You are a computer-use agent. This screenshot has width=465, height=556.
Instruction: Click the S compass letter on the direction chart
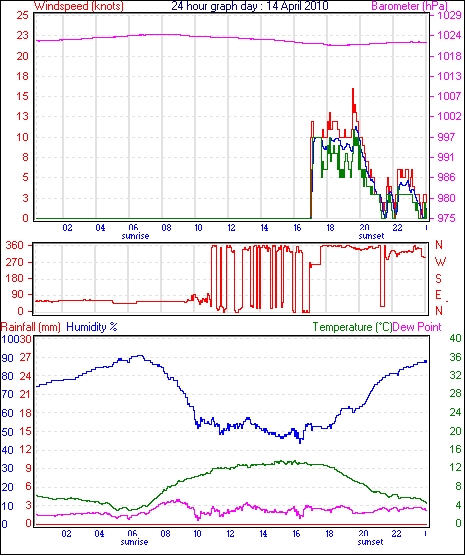(x=439, y=279)
